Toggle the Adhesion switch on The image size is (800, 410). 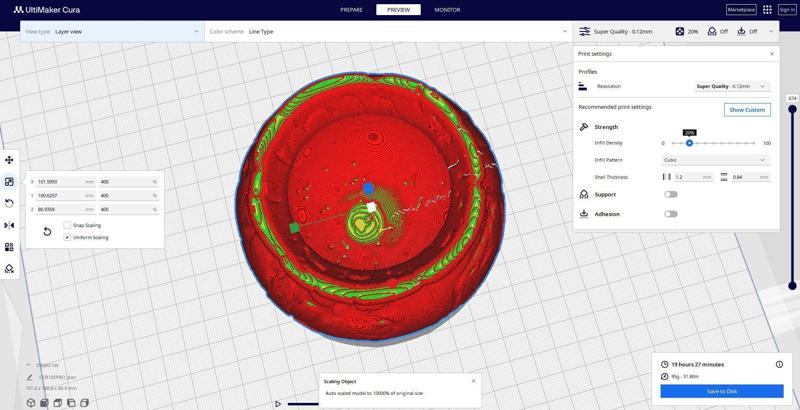671,214
